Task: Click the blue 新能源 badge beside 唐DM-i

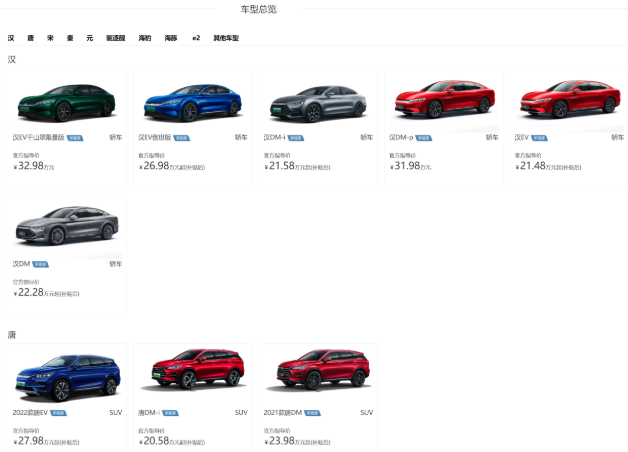Action: coord(170,413)
